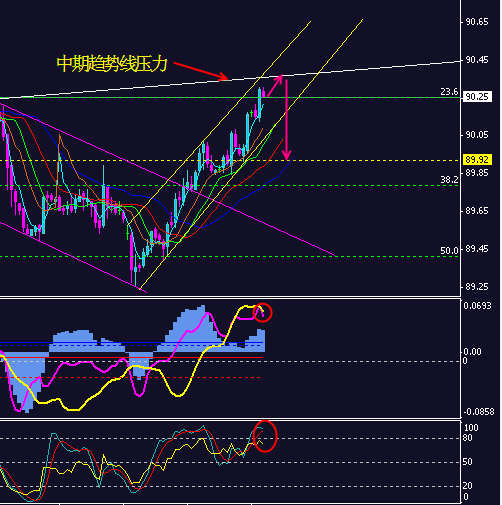
Task: Click the 50.0 Fibonacci level label
Action: point(449,250)
